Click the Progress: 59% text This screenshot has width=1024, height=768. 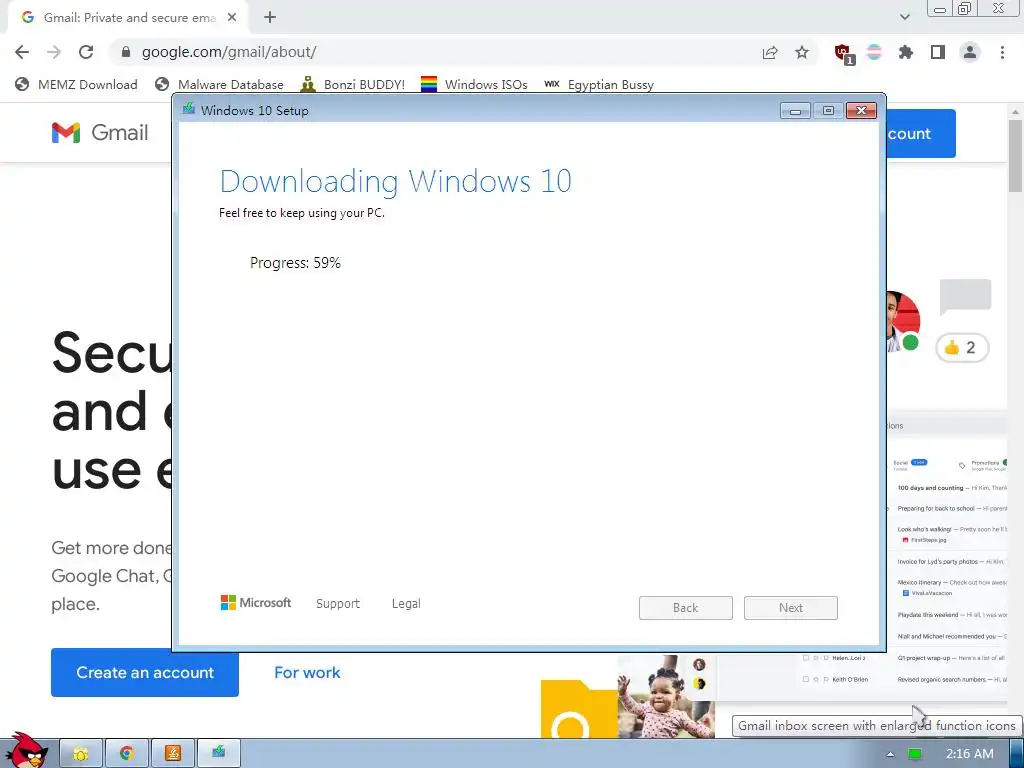[295, 263]
